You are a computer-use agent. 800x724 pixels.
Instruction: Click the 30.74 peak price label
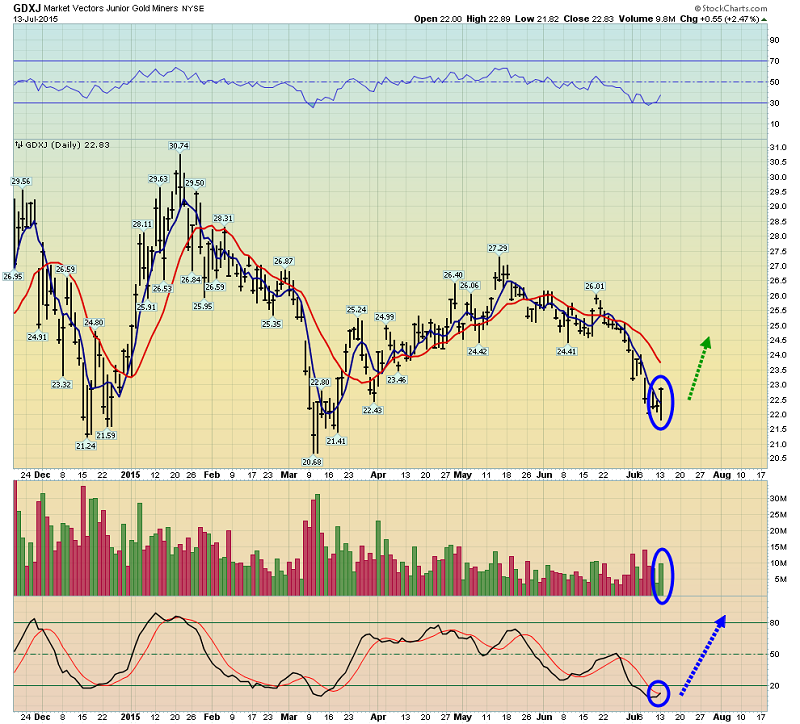coord(179,146)
